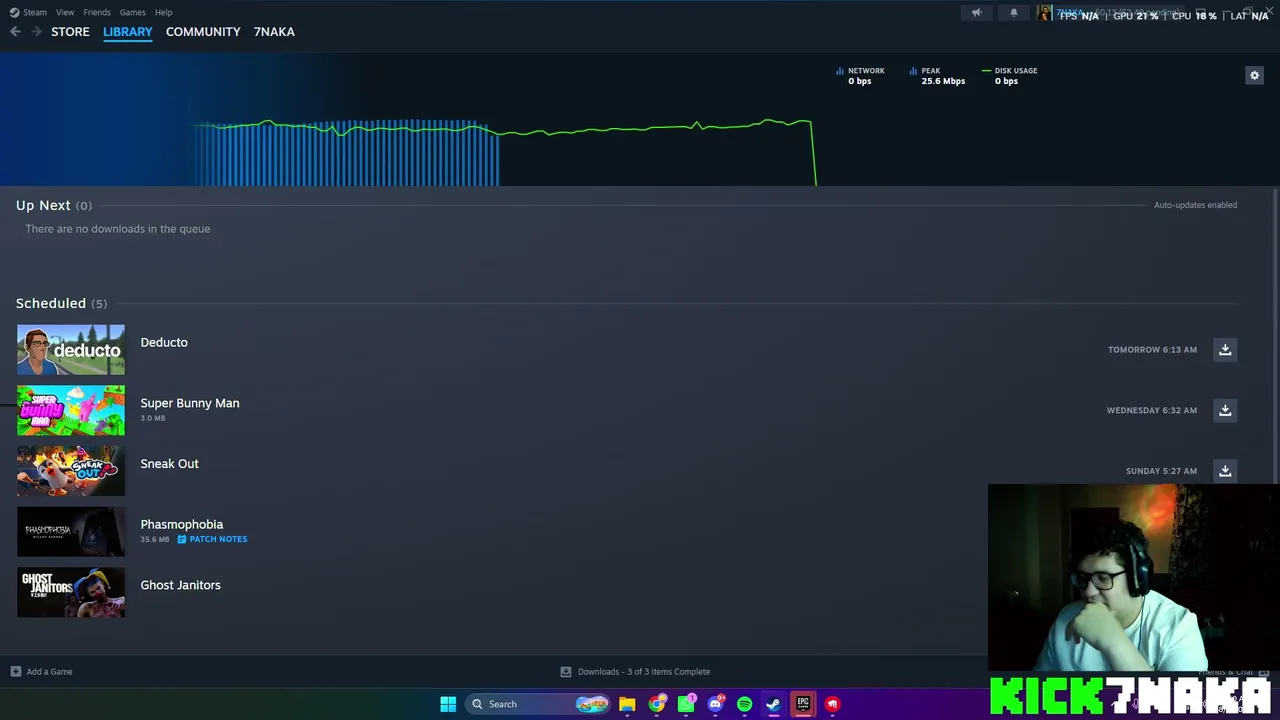Click the Deducto thumbnail
1280x720 pixels.
[x=71, y=350]
